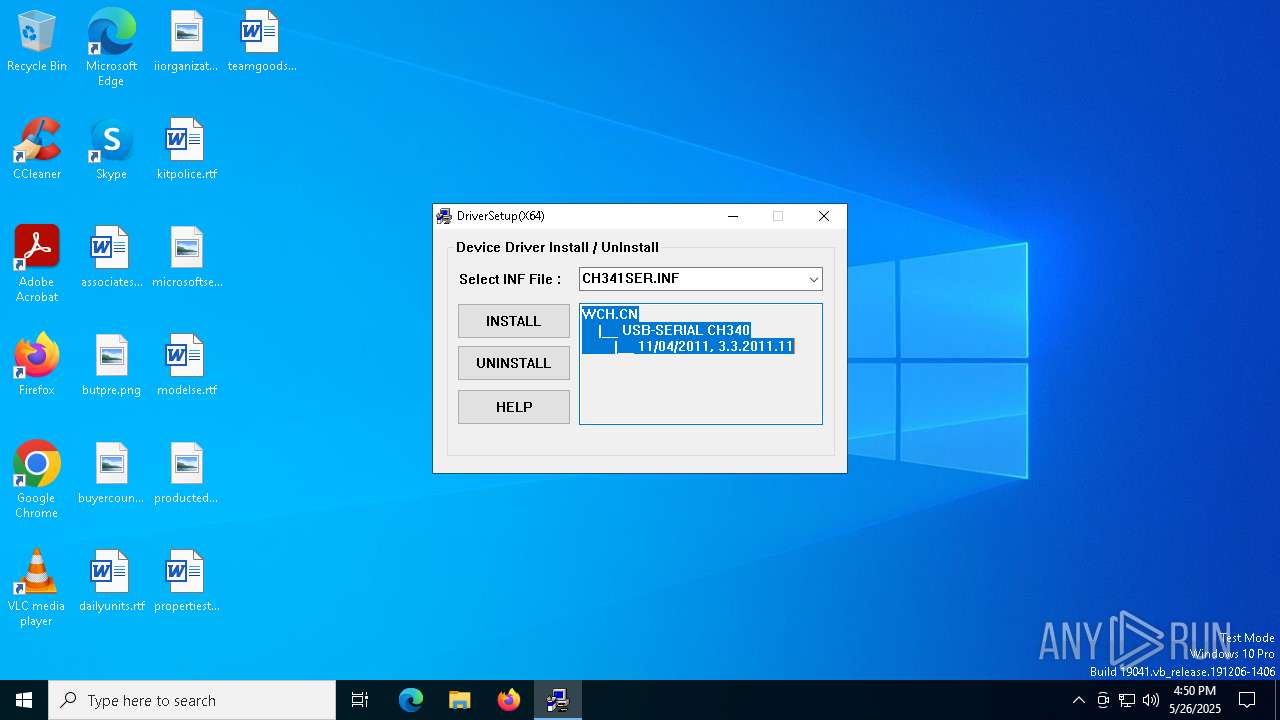Viewport: 1280px width, 720px height.
Task: Open Task View on taskbar
Action: pyautogui.click(x=360, y=700)
